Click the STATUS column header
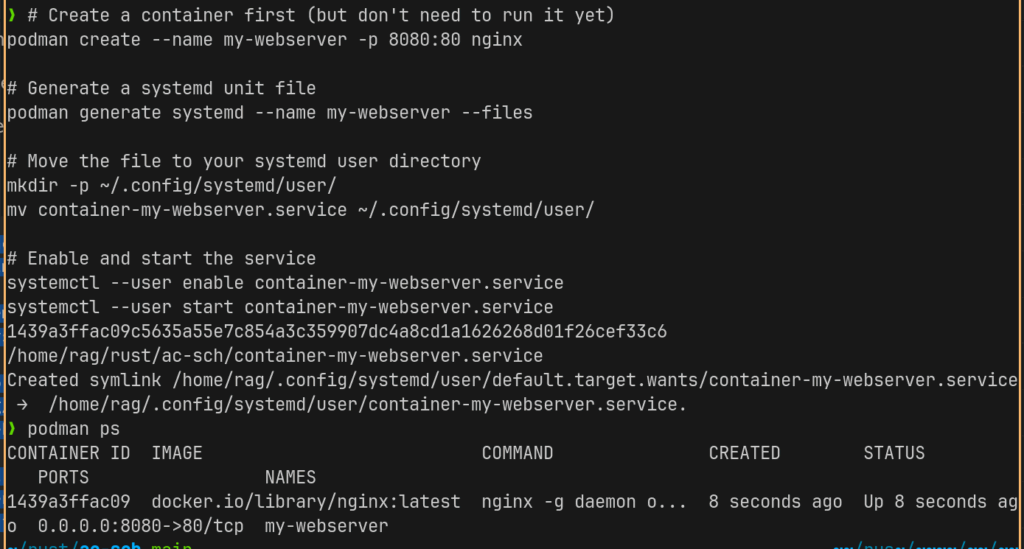1024x549 pixels. 894,453
